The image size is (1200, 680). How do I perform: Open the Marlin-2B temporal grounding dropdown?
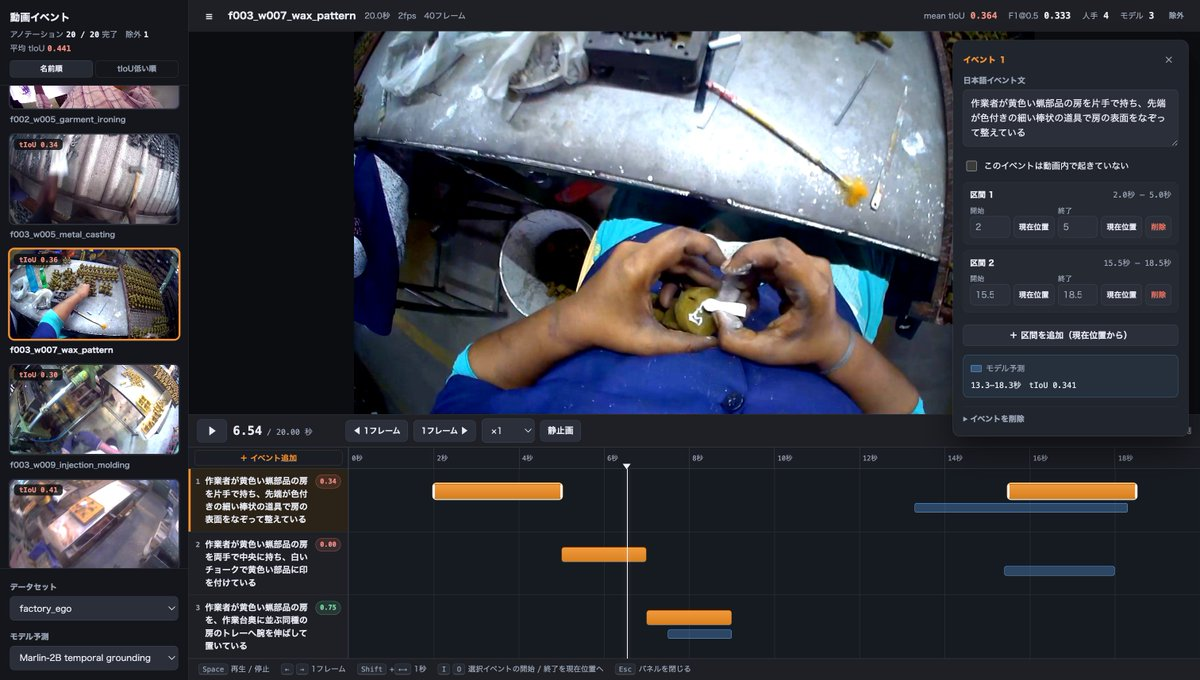tap(94, 657)
